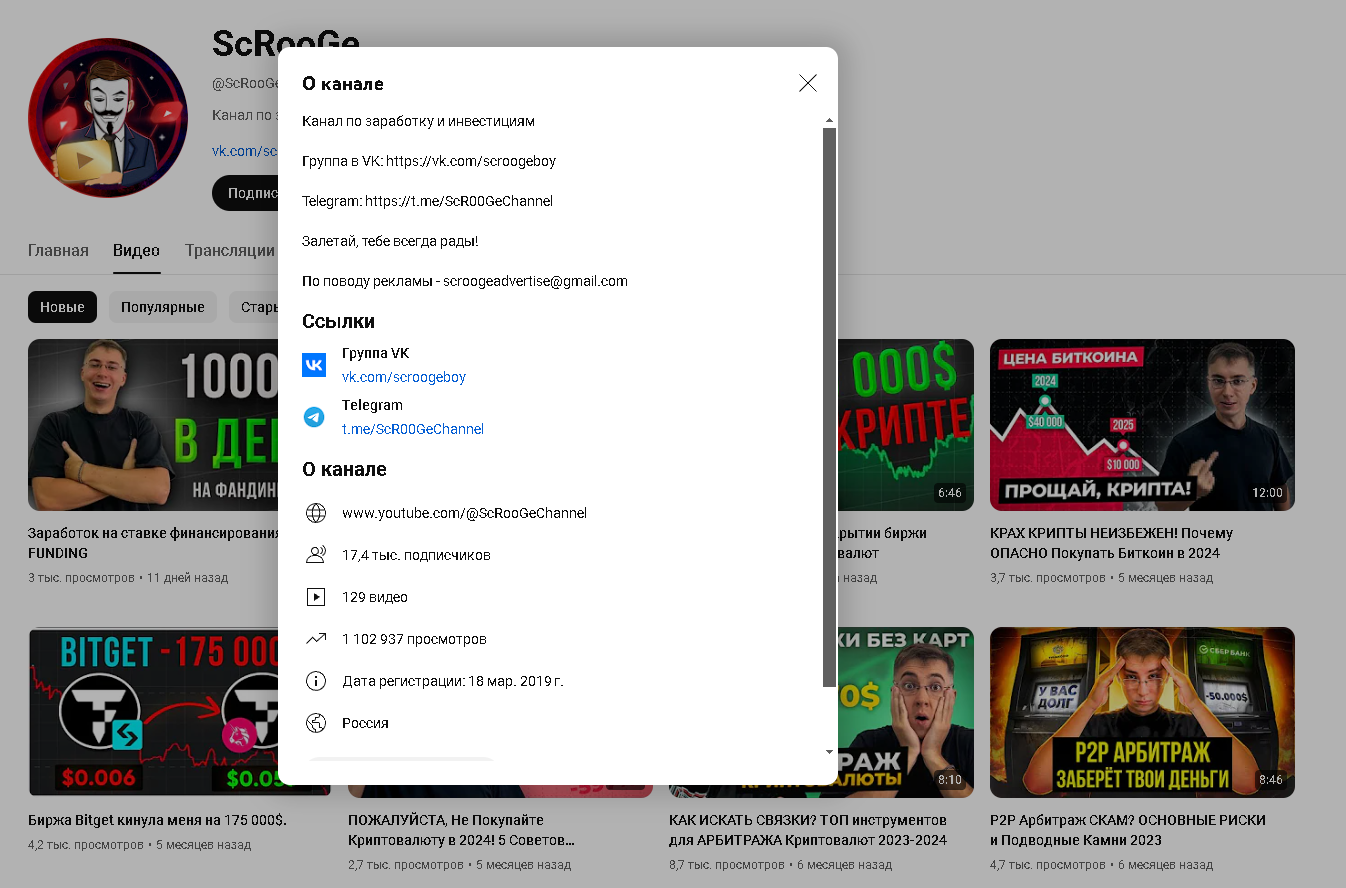The image size is (1346, 888).
Task: Click the 1 102 937 просмотров text
Action: tap(414, 639)
